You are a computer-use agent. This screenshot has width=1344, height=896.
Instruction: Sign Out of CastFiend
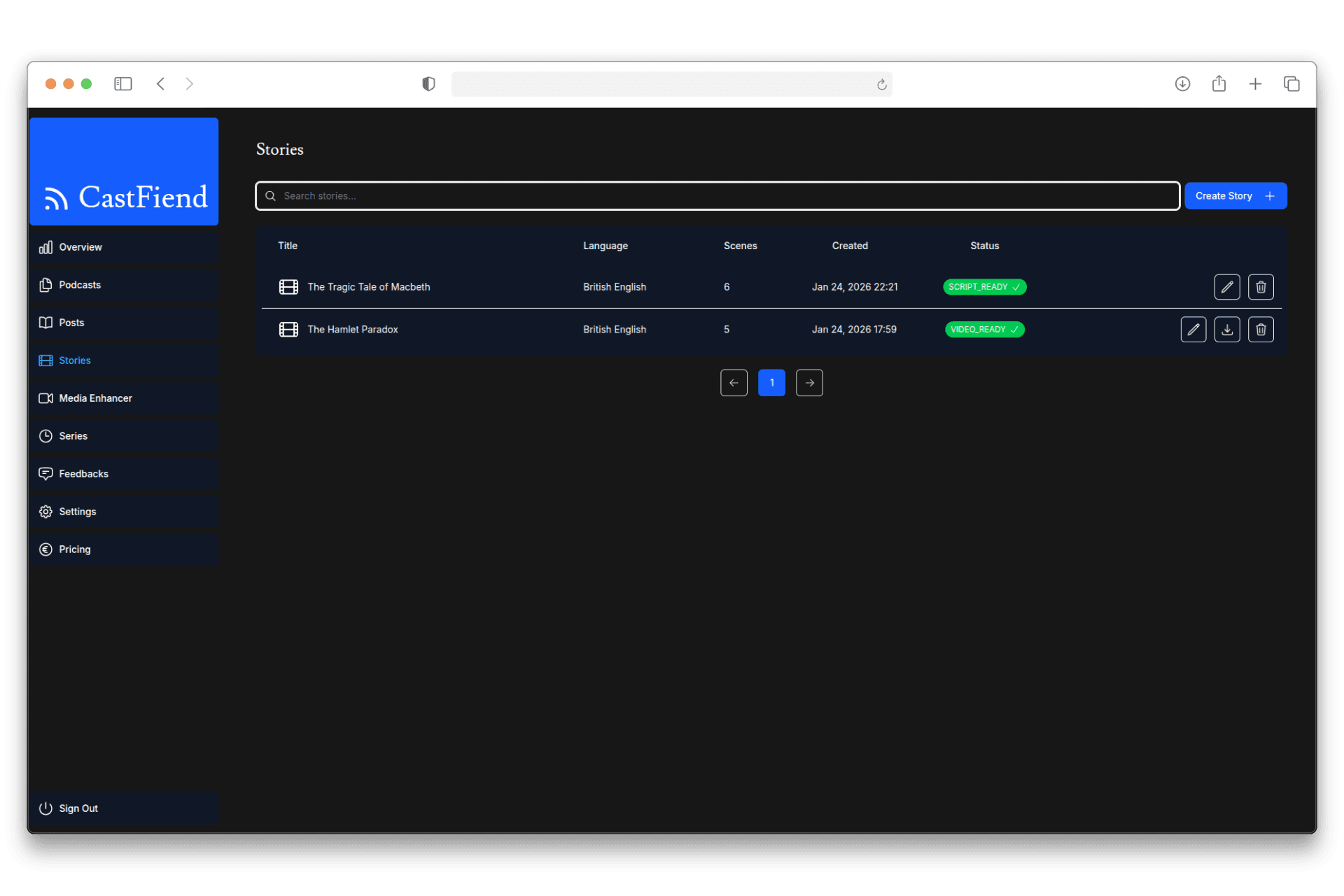click(124, 808)
